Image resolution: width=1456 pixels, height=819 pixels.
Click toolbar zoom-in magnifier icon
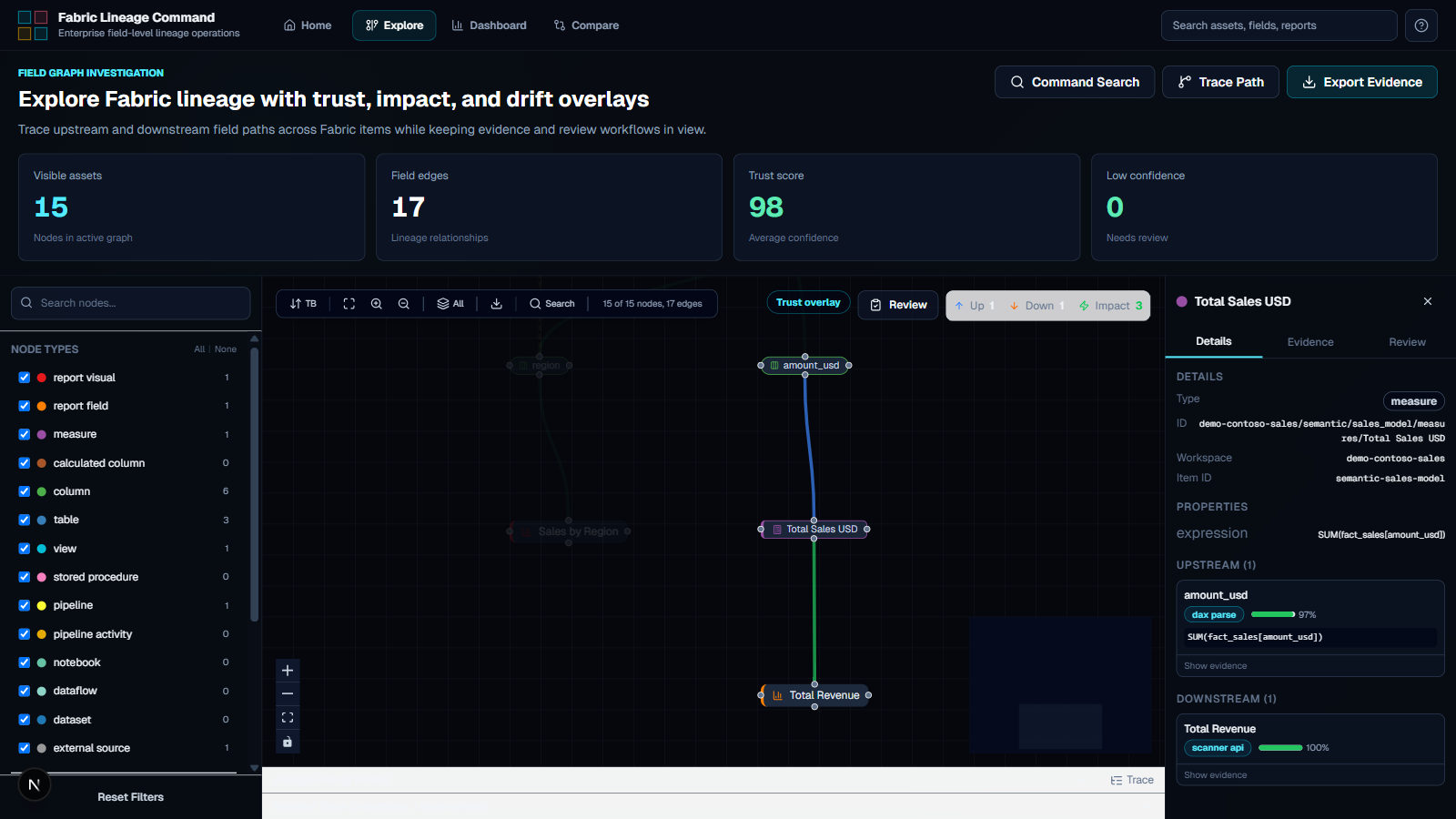376,304
